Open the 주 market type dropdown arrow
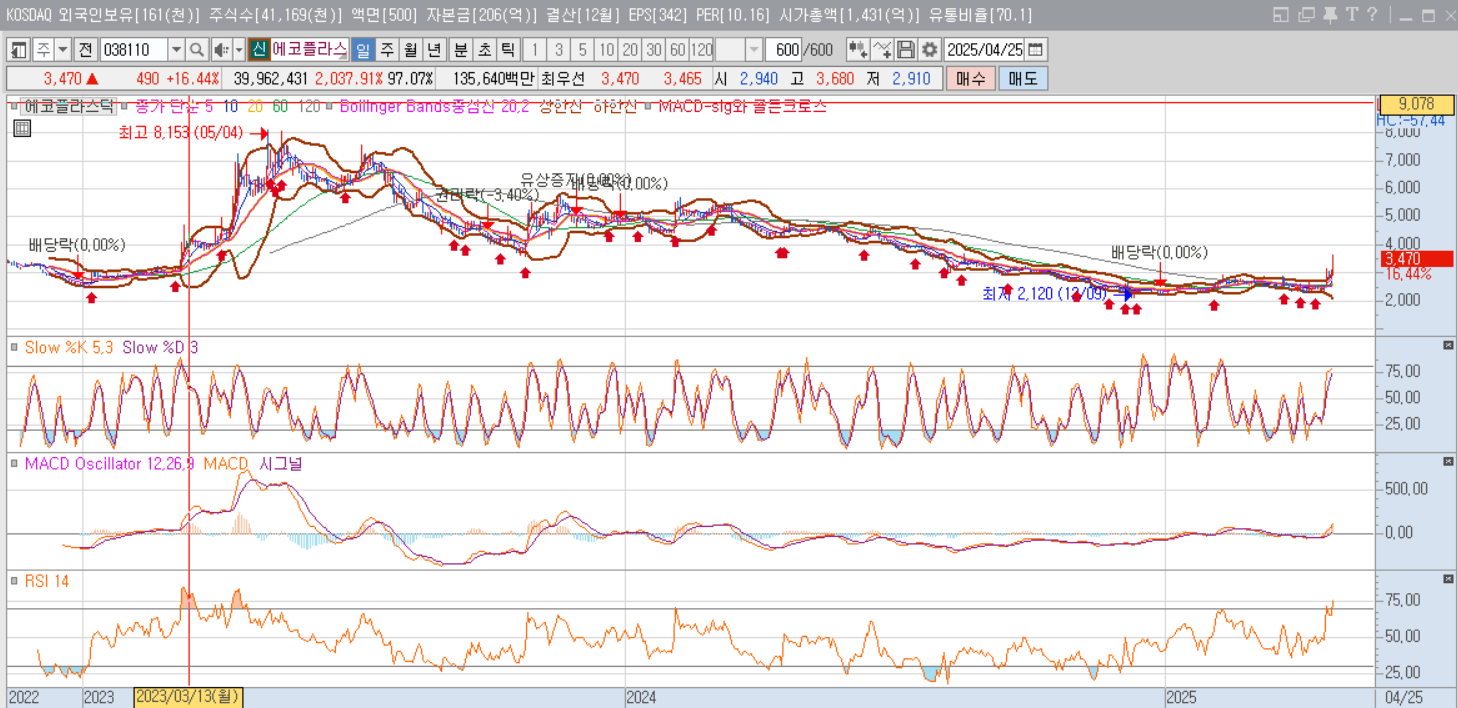Screen dimensions: 1458x708 point(63,50)
